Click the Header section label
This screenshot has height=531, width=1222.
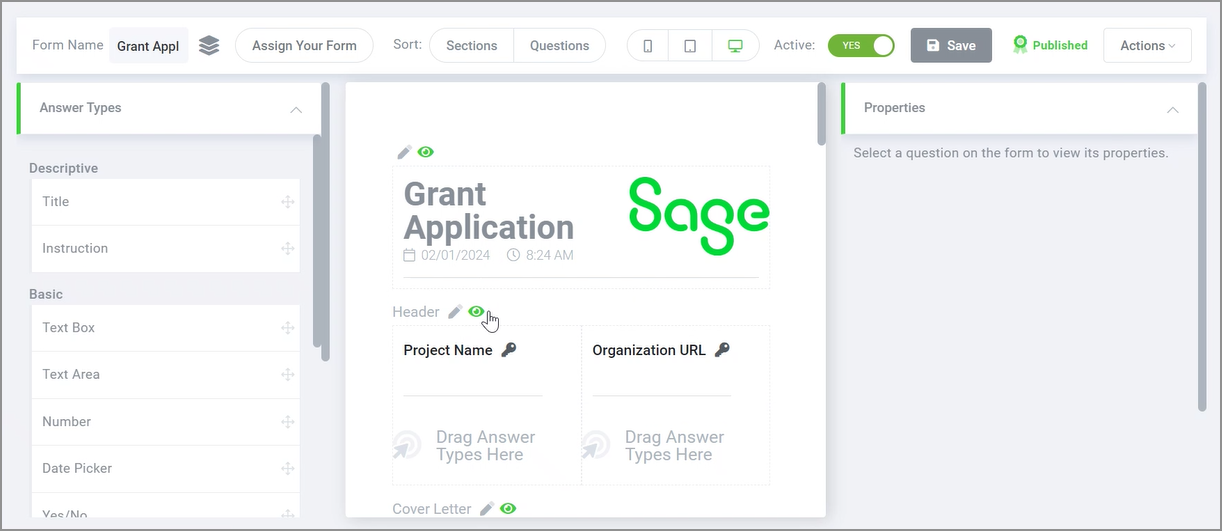tap(416, 312)
